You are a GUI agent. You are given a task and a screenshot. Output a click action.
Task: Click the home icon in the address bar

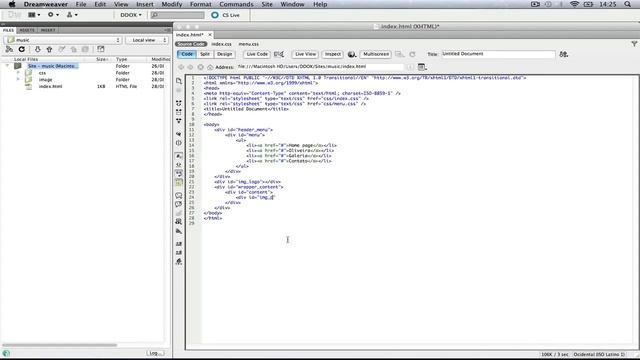click(210, 67)
